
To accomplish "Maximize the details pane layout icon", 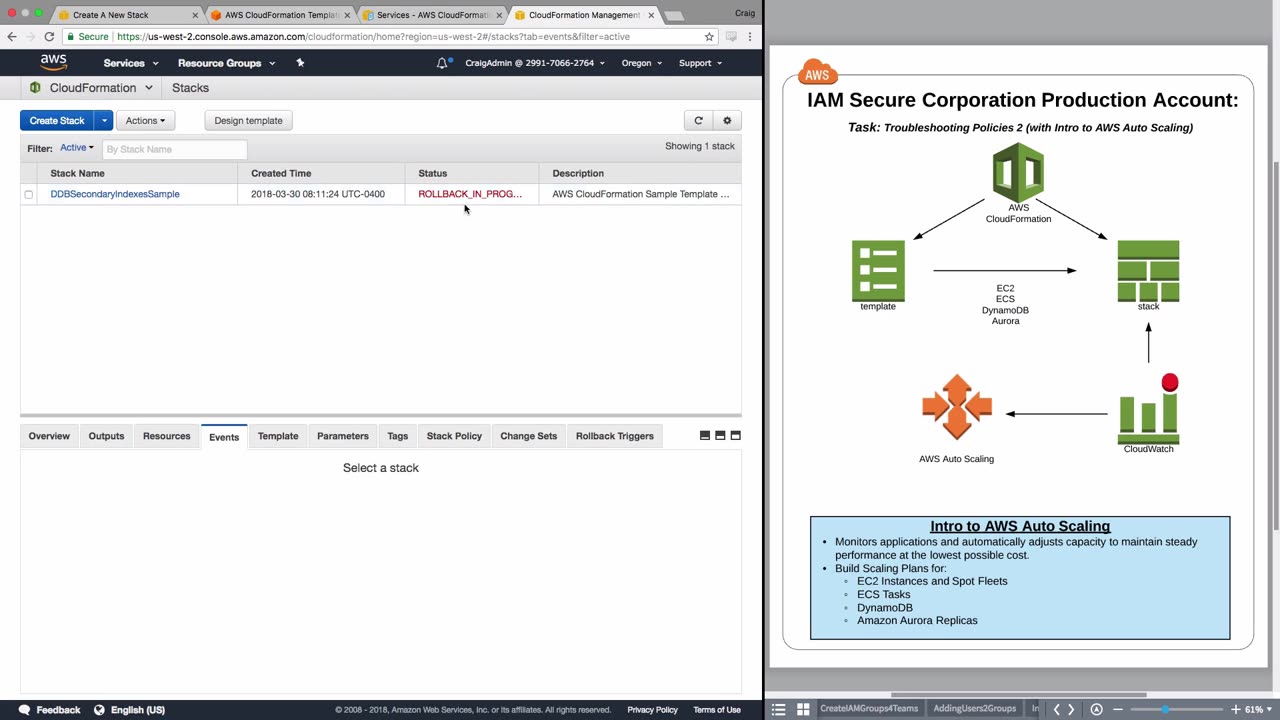I will [736, 436].
